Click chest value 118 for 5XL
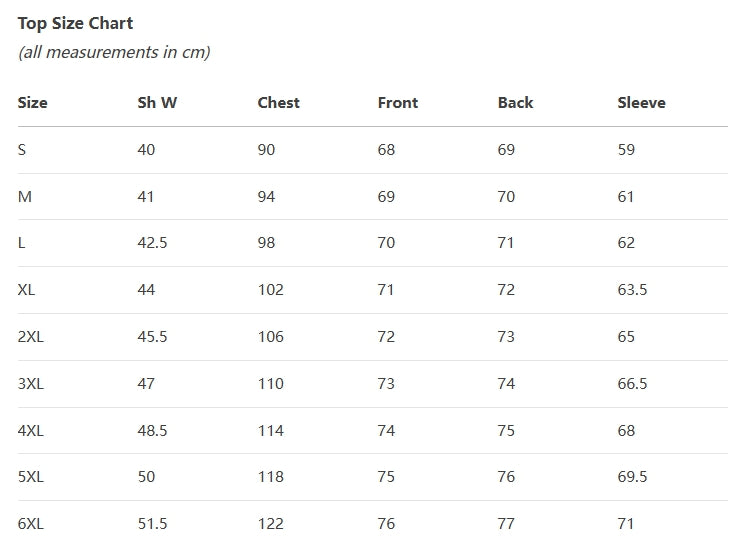Viewport: 730px width, 547px height. coord(270,476)
